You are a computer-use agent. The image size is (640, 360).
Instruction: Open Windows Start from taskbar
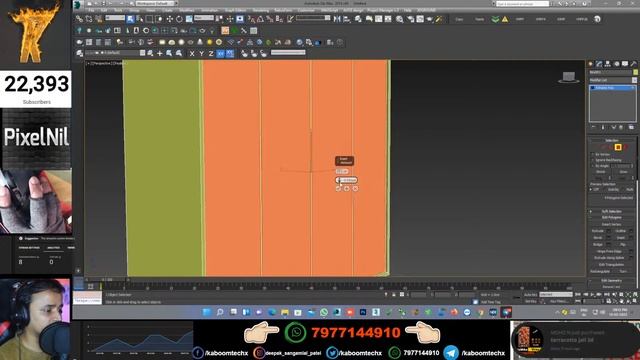coord(207,312)
